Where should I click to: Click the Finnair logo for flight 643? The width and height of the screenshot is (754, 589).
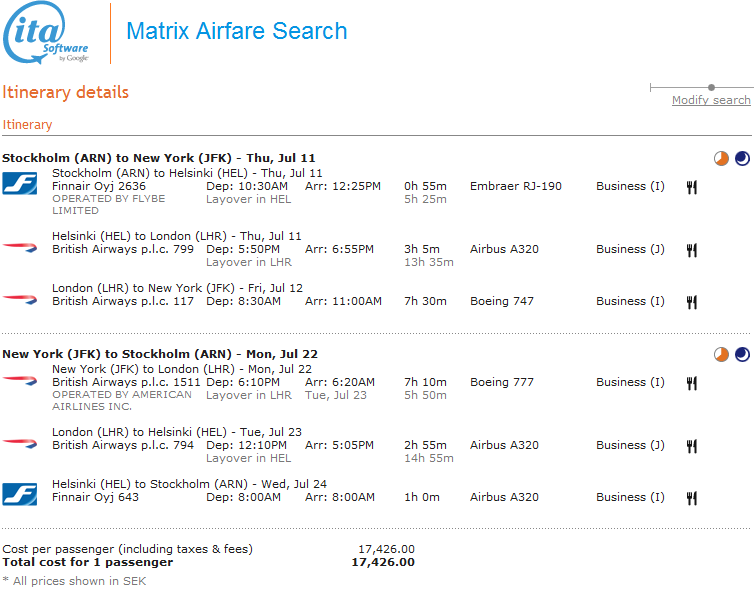tap(20, 492)
